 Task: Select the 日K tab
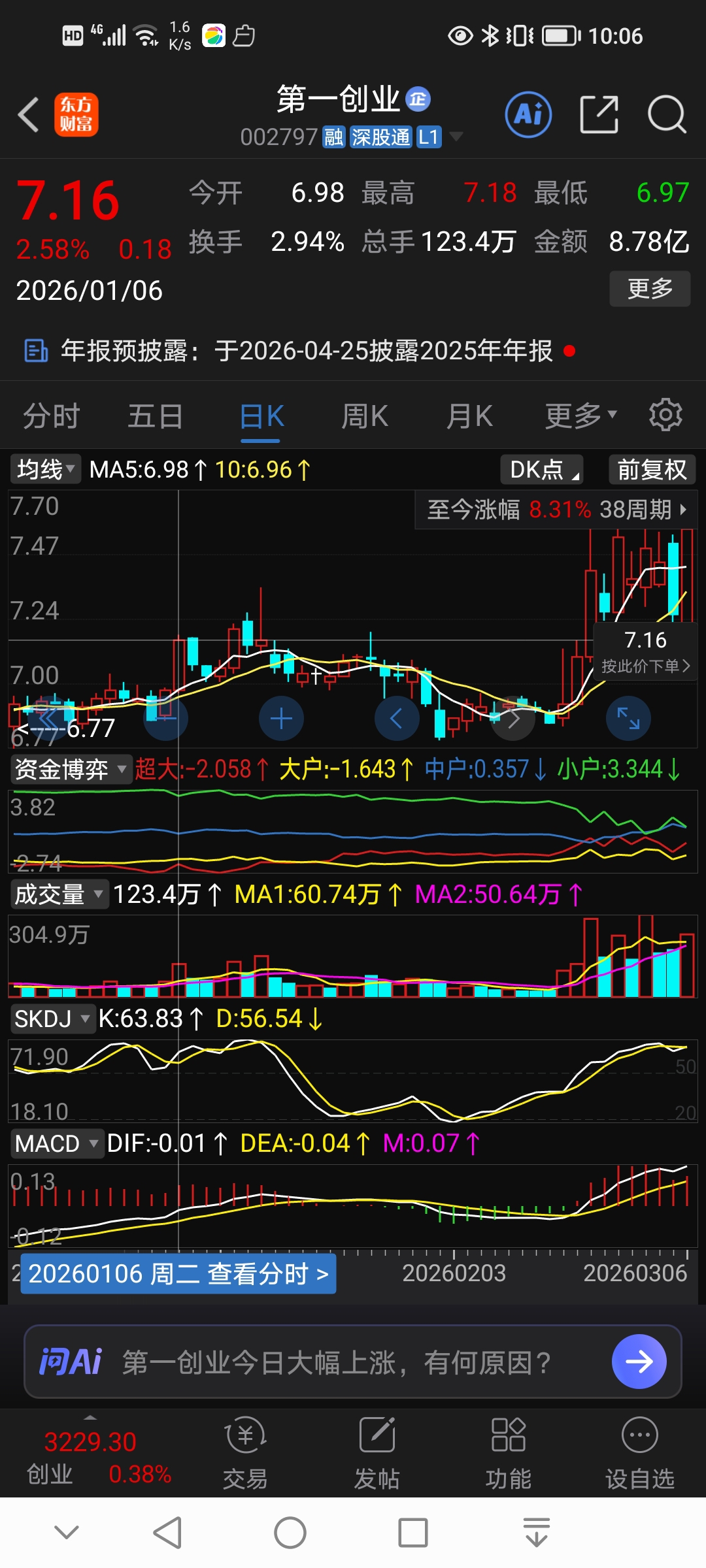tap(261, 416)
